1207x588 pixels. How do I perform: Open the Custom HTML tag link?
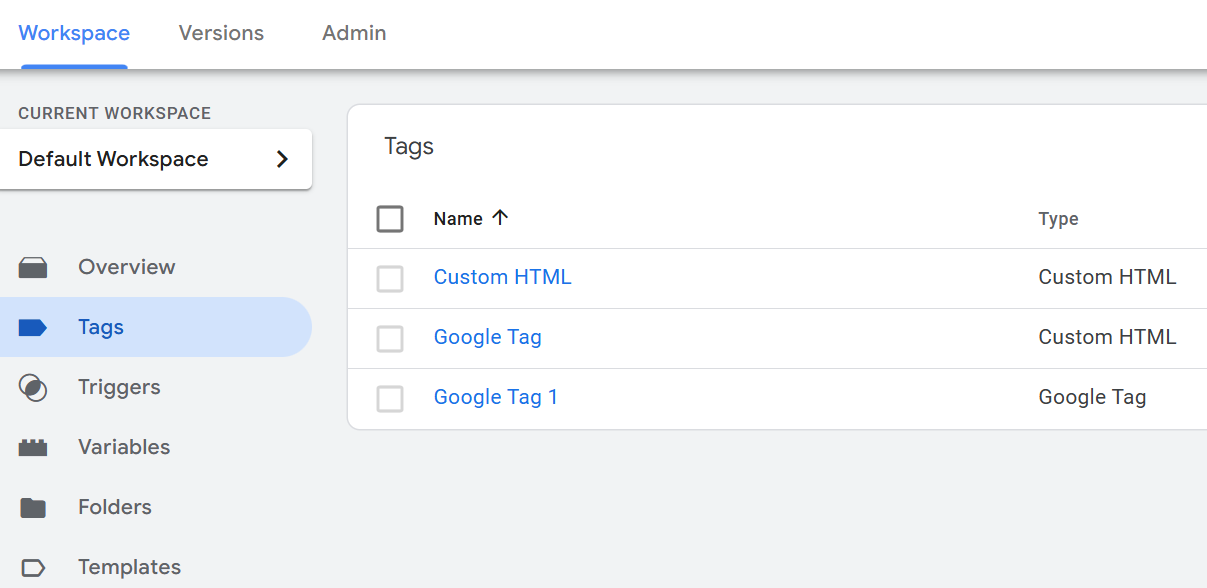coord(502,277)
